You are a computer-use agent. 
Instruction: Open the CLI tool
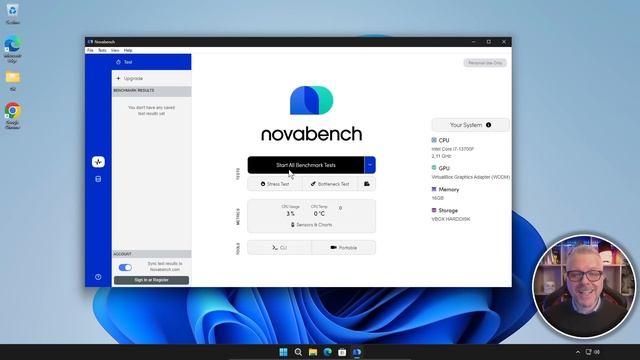pyautogui.click(x=280, y=248)
